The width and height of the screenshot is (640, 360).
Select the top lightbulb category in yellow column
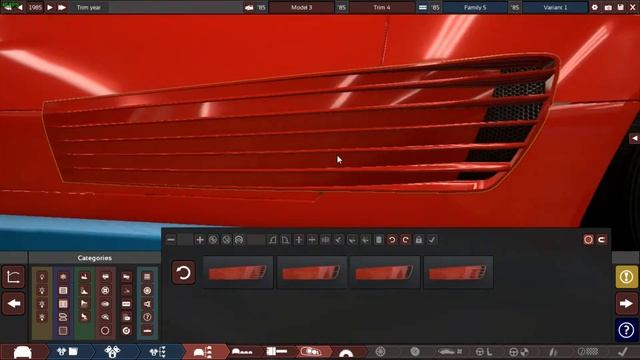click(42, 277)
